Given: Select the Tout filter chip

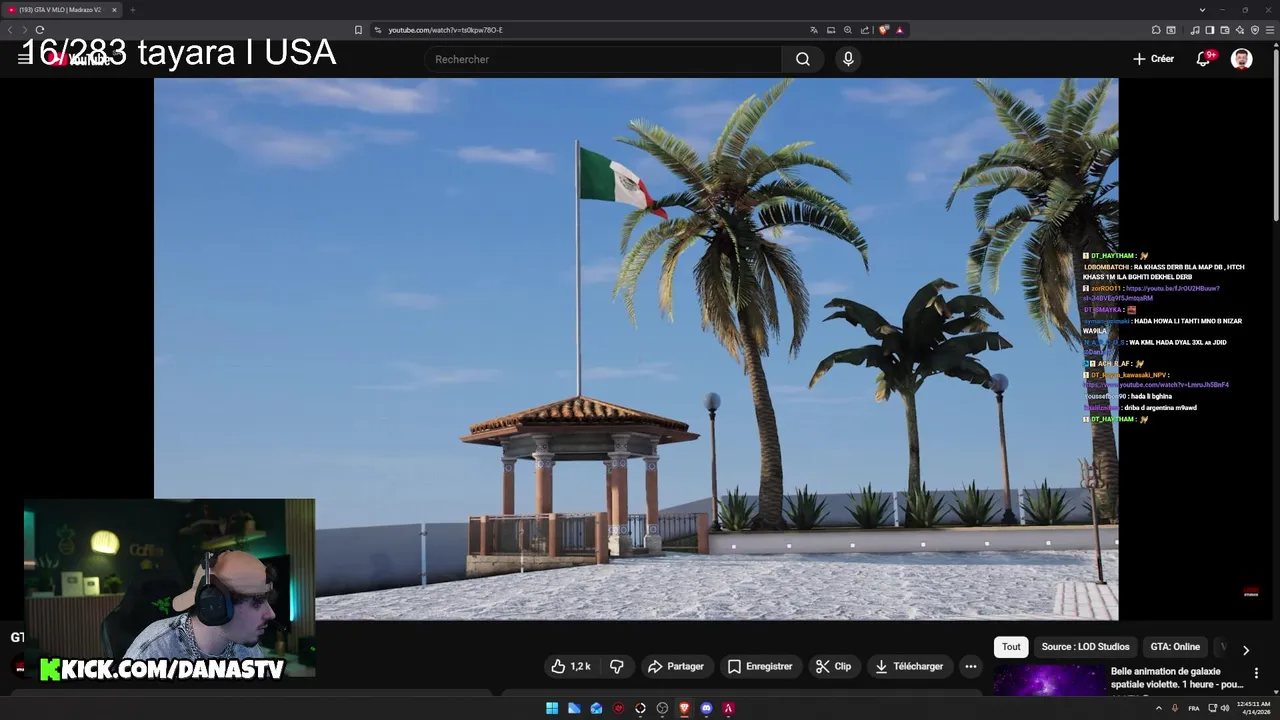Looking at the screenshot, I should [x=1011, y=647].
